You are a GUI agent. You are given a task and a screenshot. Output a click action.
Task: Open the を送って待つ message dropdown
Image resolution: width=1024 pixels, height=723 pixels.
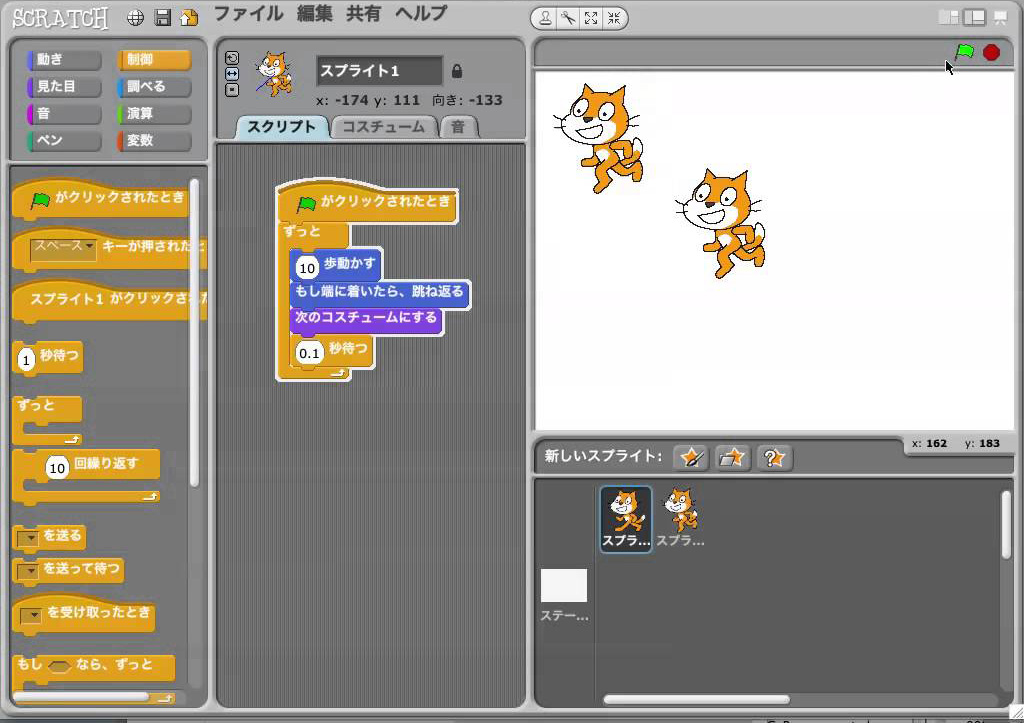point(28,571)
